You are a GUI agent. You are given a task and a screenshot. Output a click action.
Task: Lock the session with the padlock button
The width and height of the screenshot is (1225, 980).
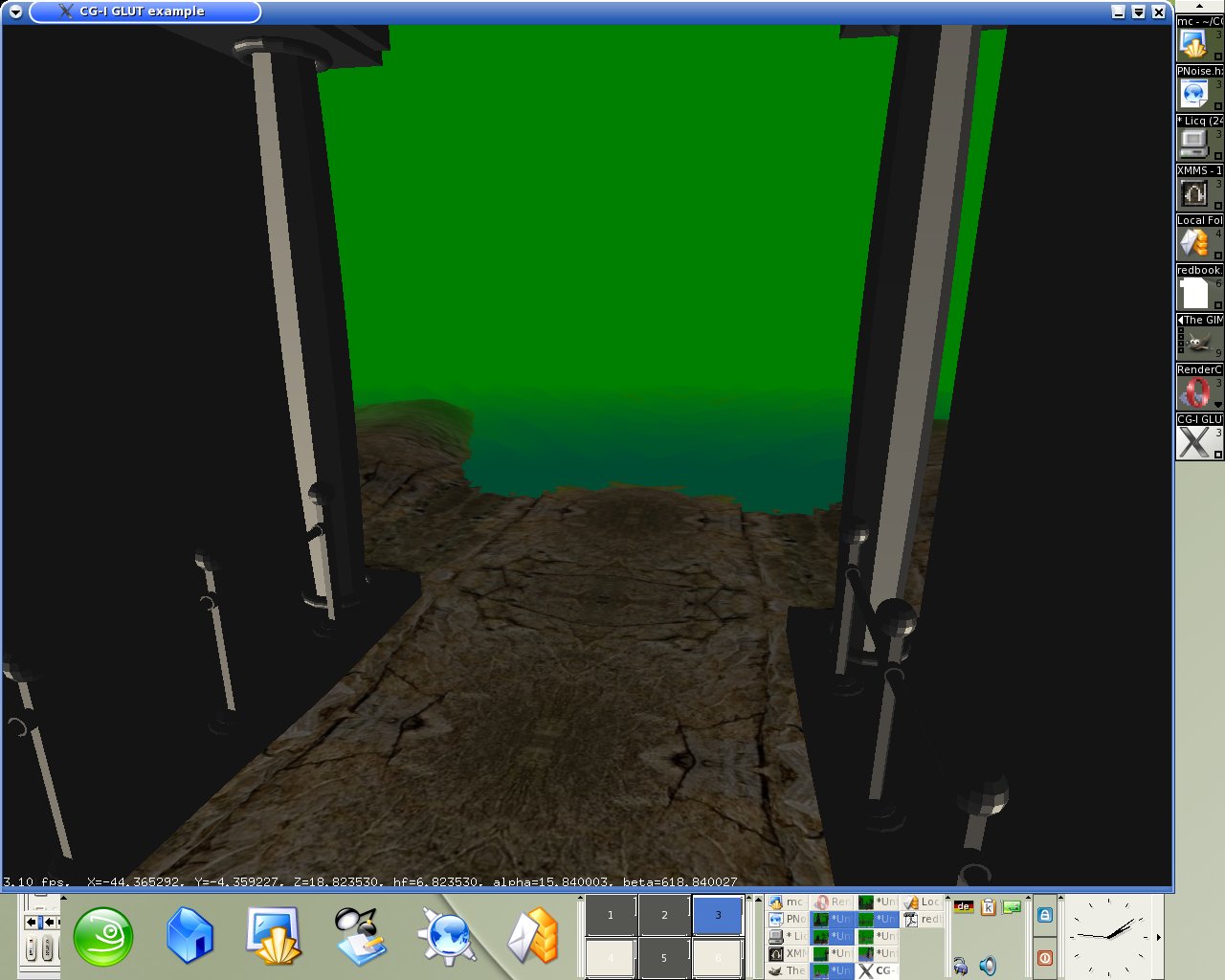1044,915
